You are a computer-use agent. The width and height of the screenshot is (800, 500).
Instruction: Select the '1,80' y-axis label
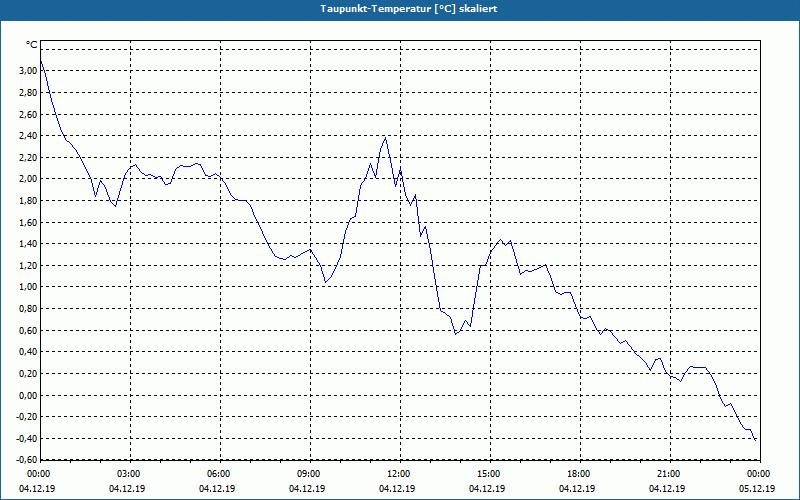(28, 201)
